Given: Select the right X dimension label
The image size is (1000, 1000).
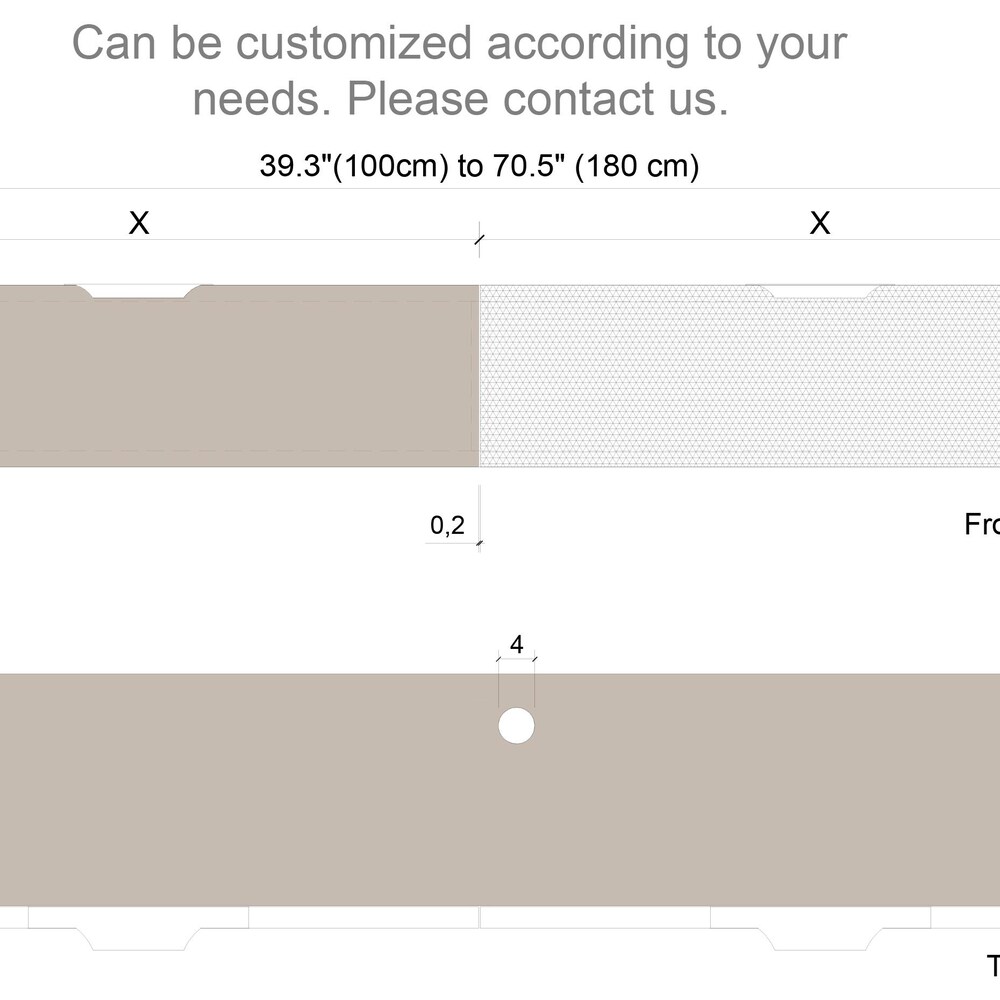Looking at the screenshot, I should click(x=820, y=223).
